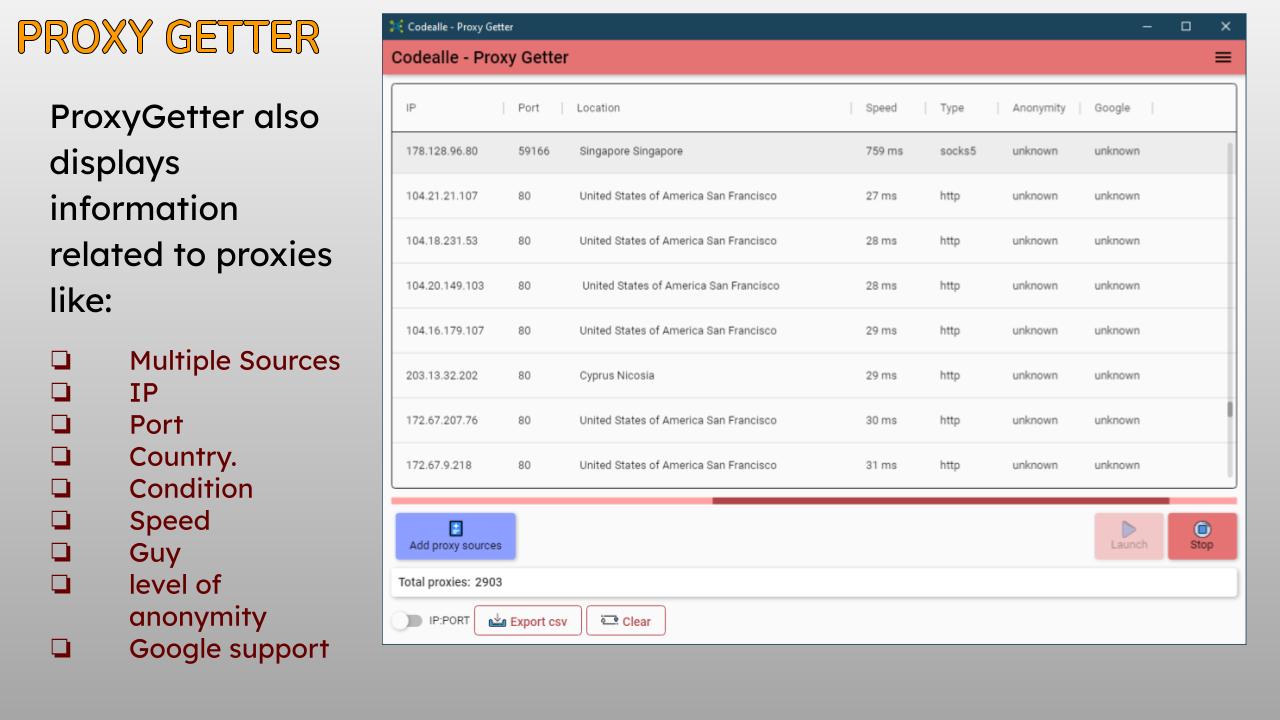The image size is (1280, 720).
Task: Export the proxy list as csv
Action: pos(527,621)
